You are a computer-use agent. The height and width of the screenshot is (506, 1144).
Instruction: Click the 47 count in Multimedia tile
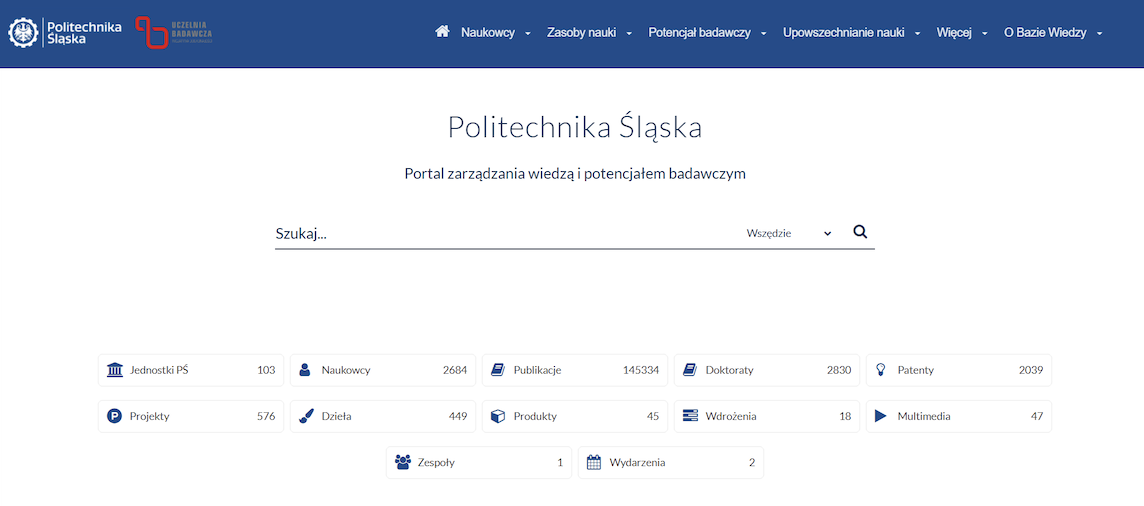(x=1037, y=417)
